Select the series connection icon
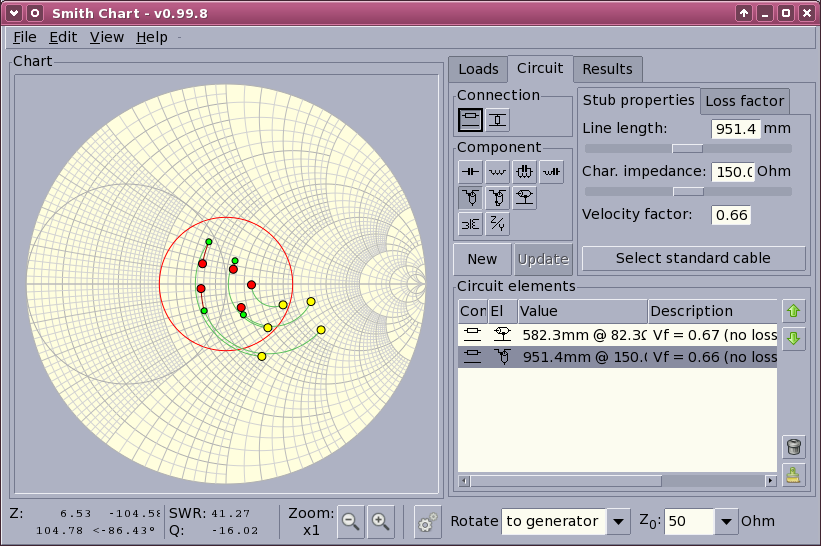This screenshot has height=546, width=821. [x=470, y=120]
